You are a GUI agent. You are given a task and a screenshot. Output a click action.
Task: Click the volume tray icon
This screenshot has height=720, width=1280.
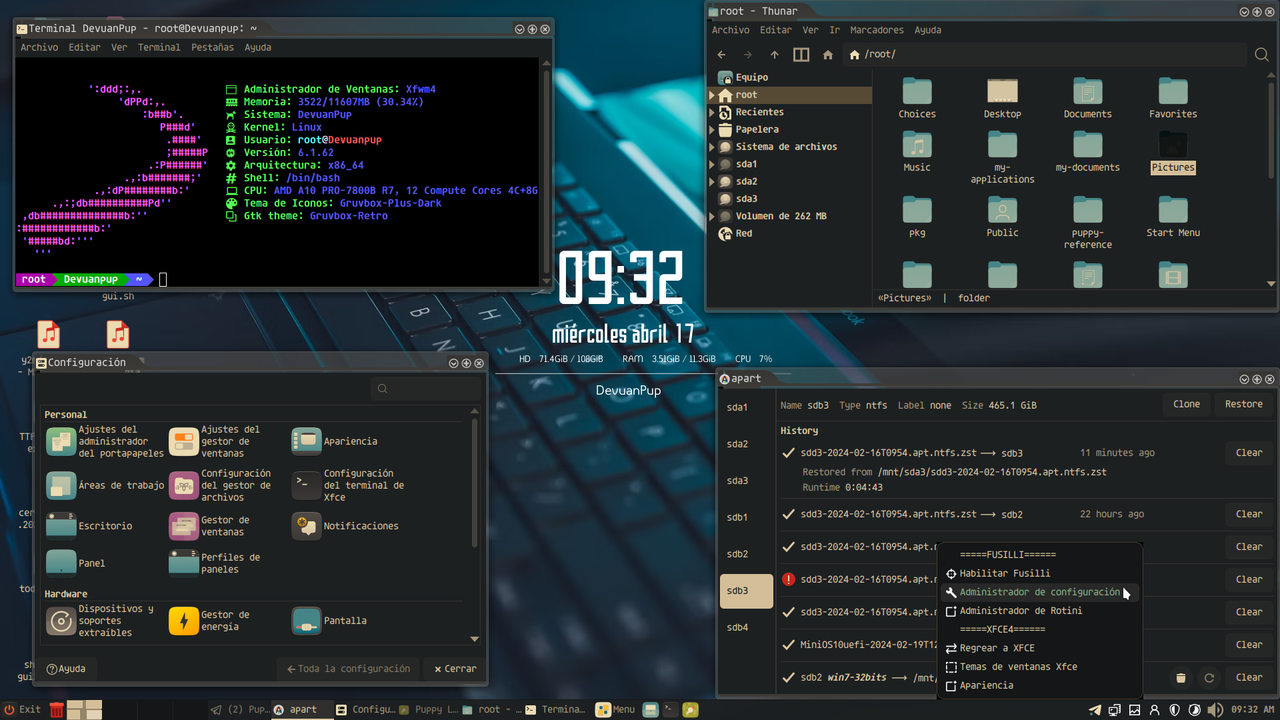tap(1215, 710)
